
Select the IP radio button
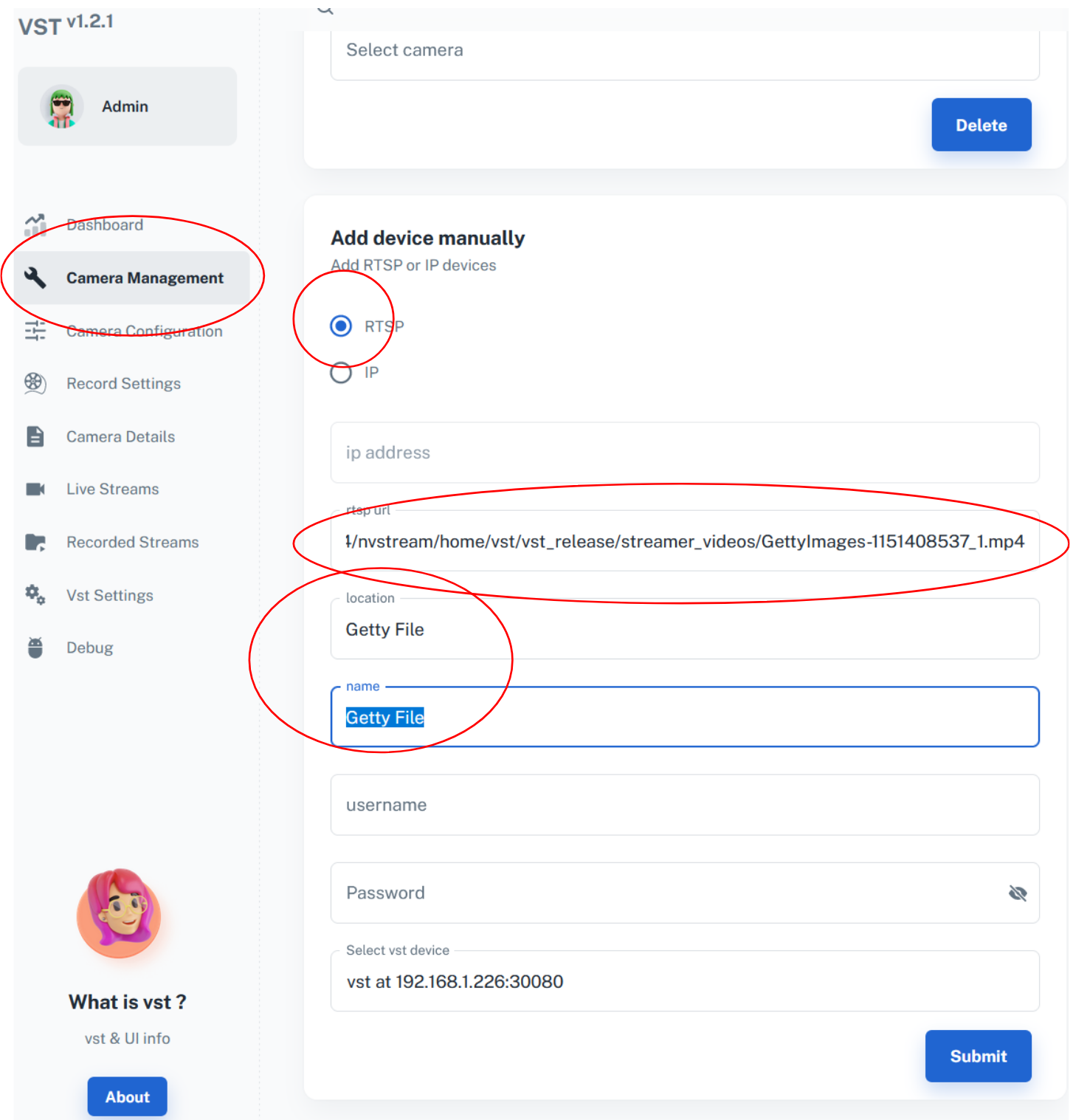(x=341, y=372)
